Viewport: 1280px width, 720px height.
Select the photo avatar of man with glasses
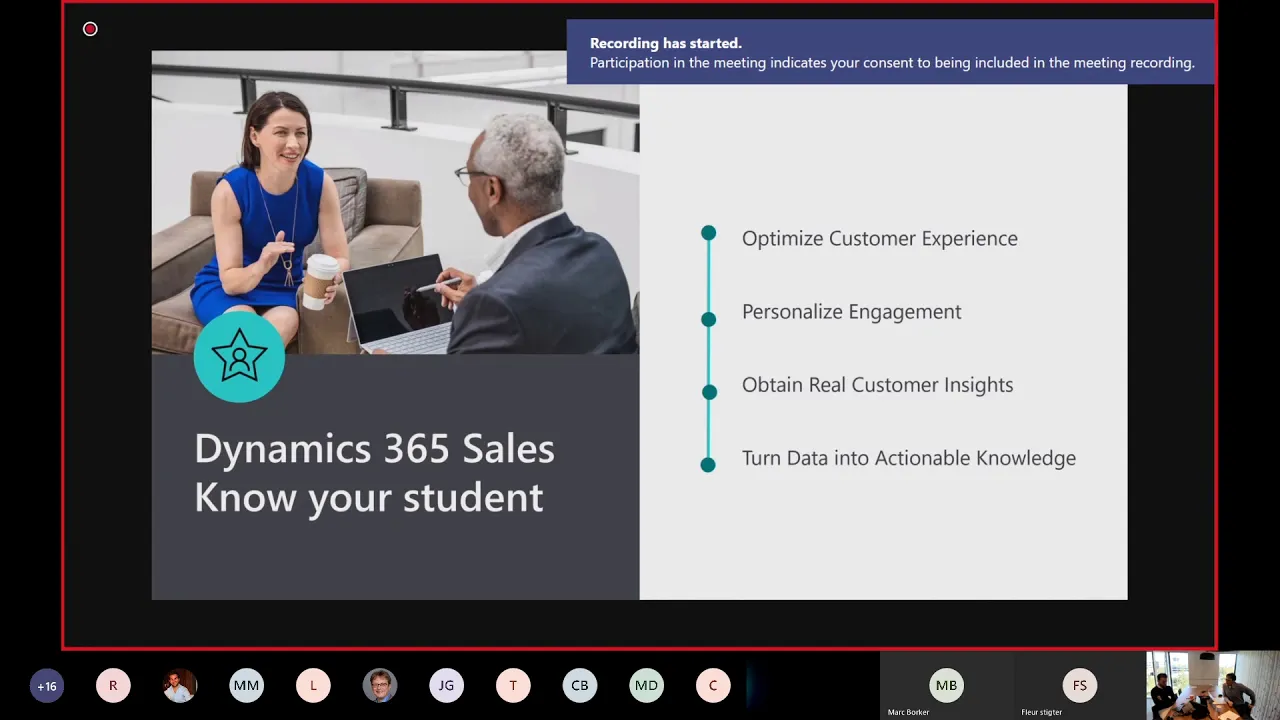click(x=380, y=686)
